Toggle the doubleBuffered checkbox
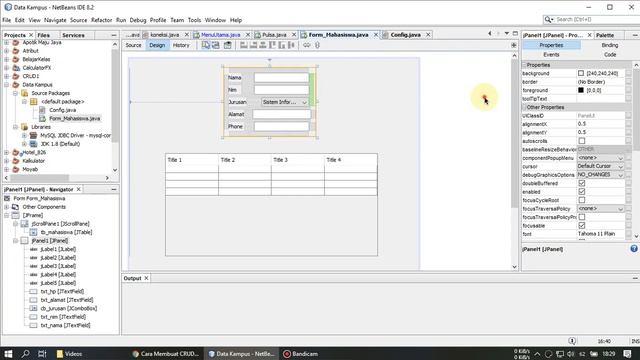 pos(582,183)
